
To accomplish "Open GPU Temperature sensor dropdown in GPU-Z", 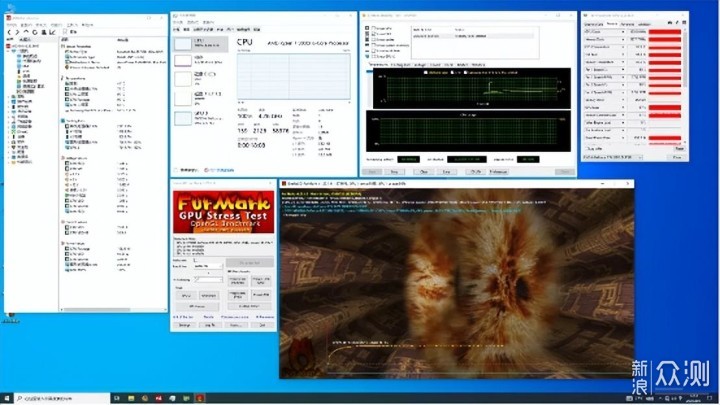I will (623, 47).
